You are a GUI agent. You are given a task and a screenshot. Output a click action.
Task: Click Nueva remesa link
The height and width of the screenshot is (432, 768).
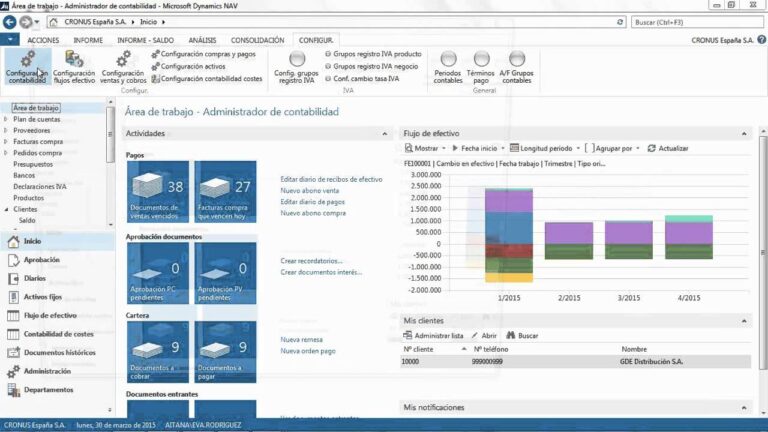(301, 339)
